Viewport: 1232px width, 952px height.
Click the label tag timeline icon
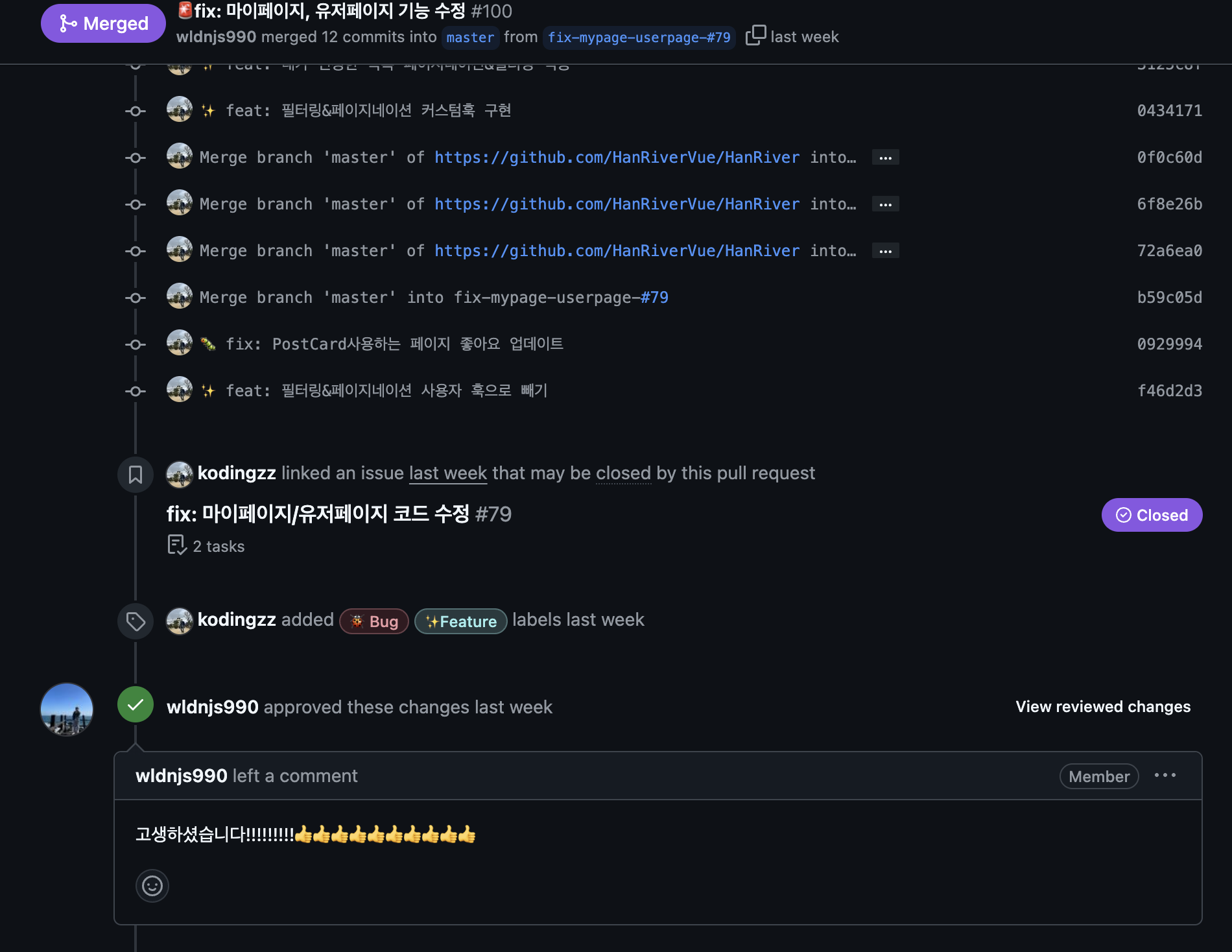136,621
